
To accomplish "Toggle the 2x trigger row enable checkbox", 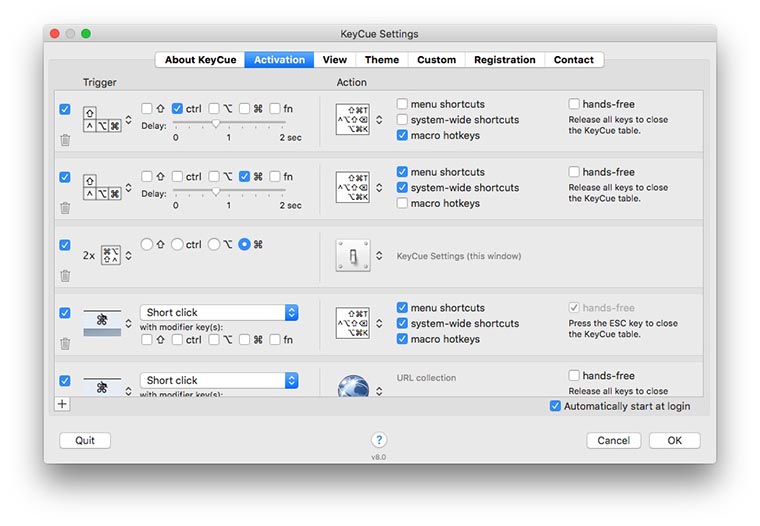I will [x=65, y=245].
